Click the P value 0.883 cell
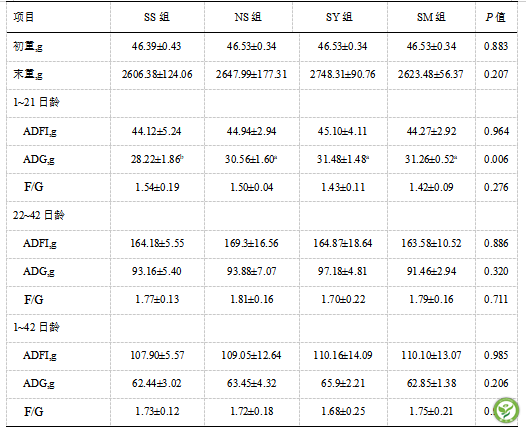 tap(496, 46)
